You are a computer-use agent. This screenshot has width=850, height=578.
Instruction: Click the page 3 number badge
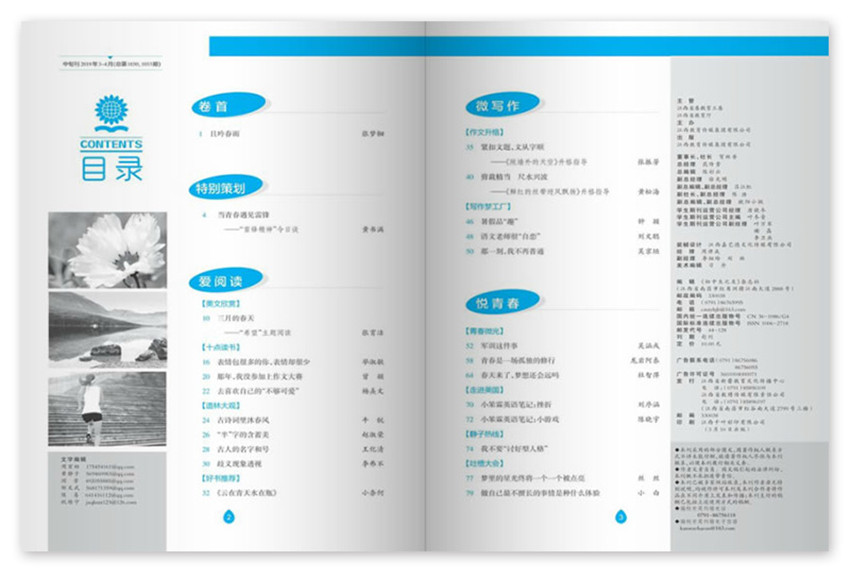pos(620,517)
